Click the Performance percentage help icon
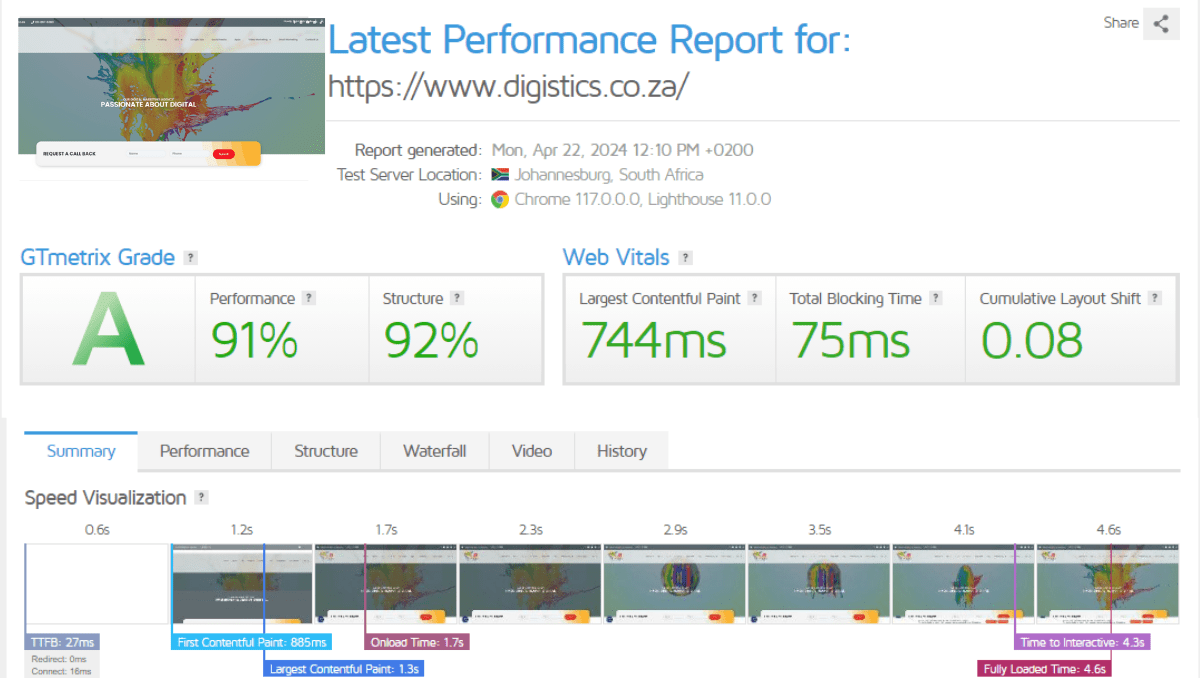This screenshot has height=678, width=1200. 308,297
